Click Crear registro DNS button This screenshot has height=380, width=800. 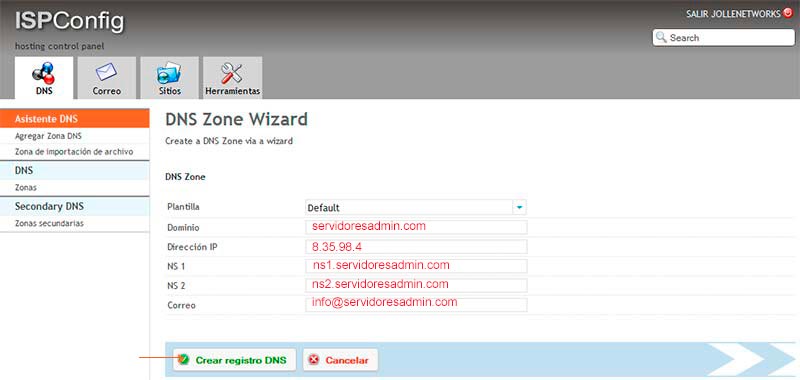pos(234,360)
